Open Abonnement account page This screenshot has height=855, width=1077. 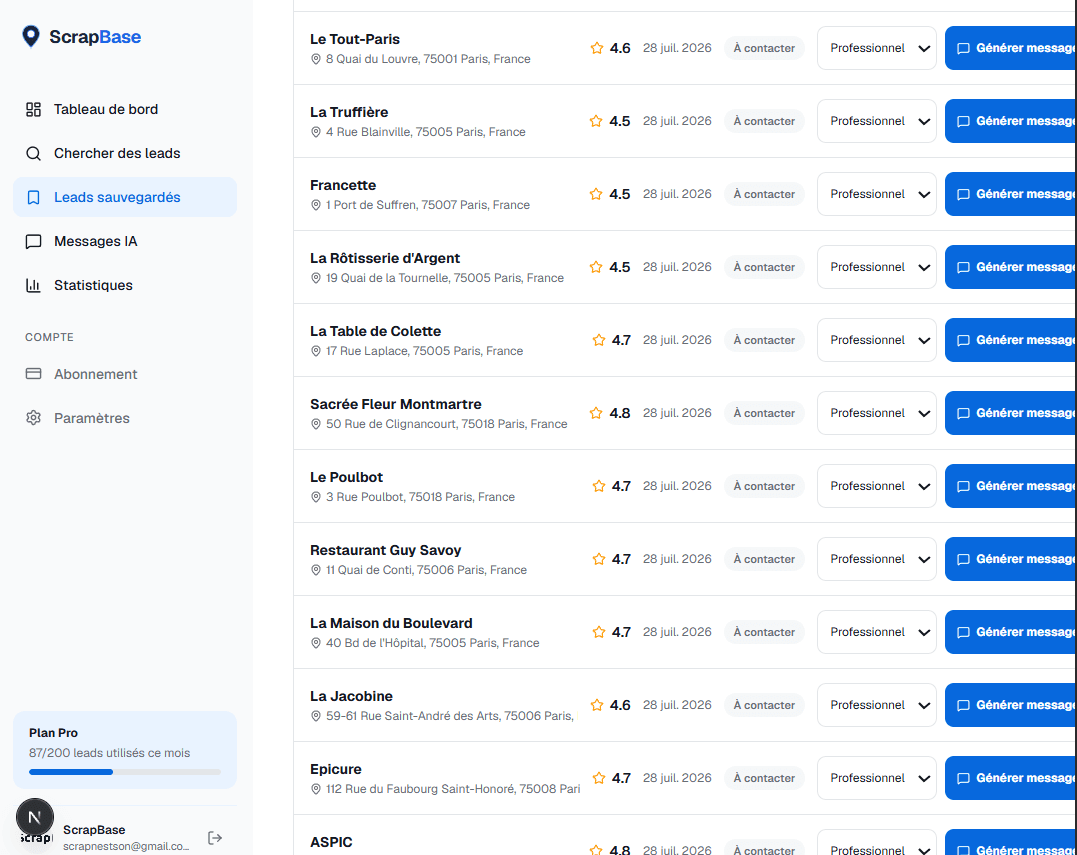pos(125,374)
